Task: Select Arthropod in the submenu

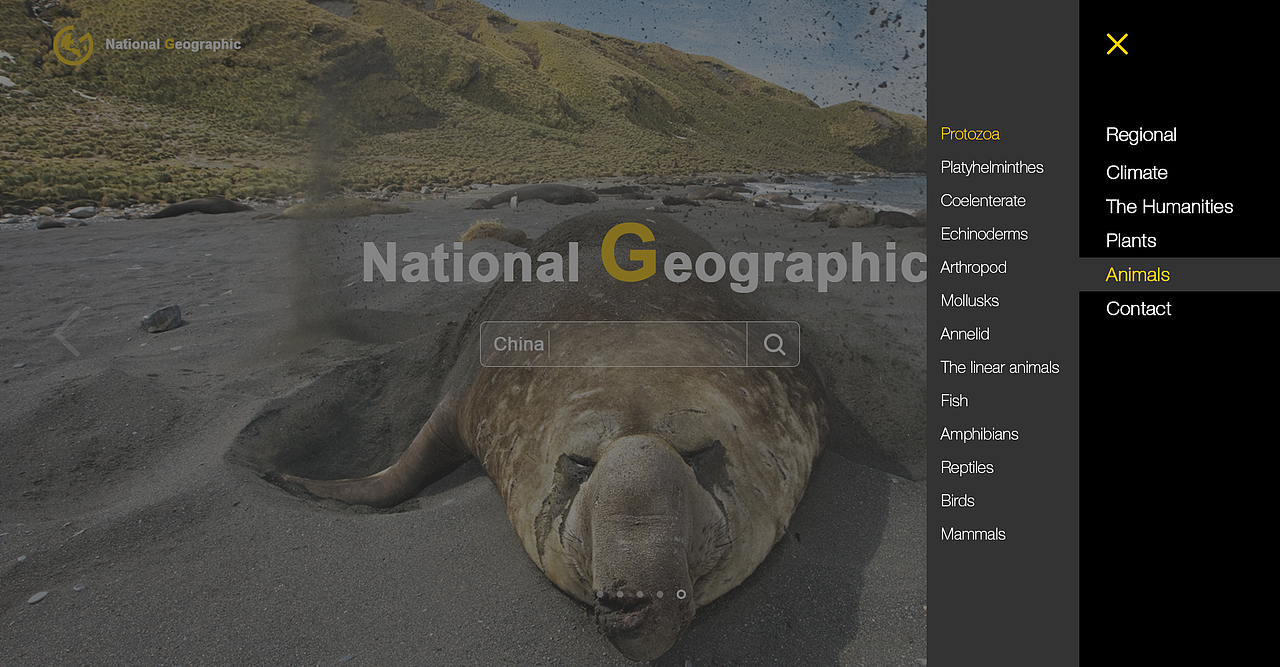Action: tap(973, 267)
